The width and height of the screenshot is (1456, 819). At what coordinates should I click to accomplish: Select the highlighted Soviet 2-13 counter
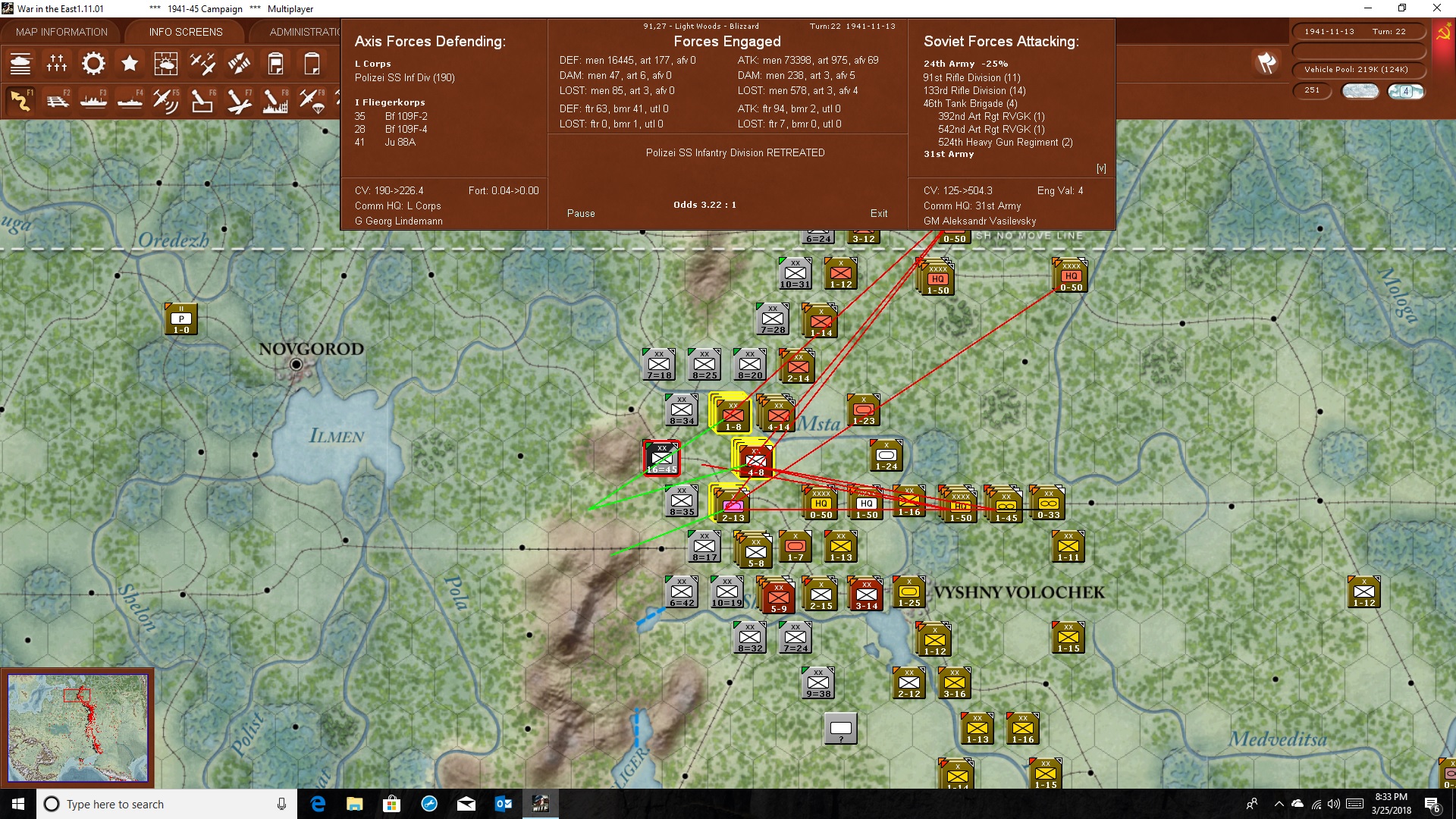[733, 506]
